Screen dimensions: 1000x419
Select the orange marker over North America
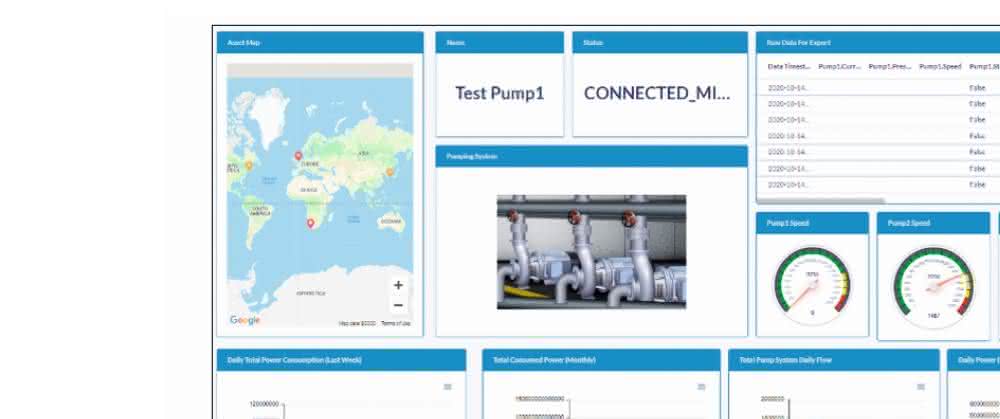249,165
